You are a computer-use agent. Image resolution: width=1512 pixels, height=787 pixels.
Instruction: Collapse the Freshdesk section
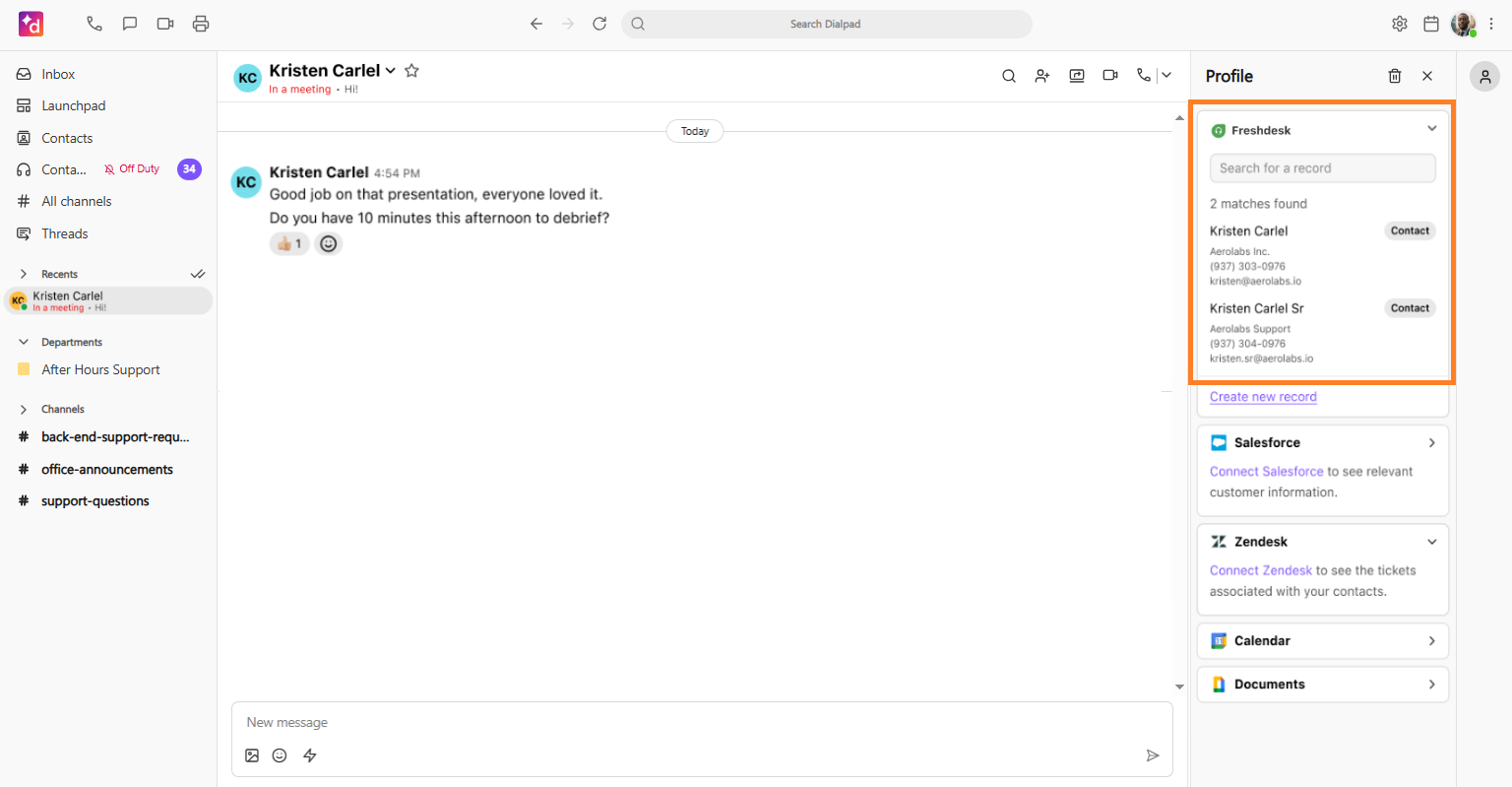click(1432, 129)
